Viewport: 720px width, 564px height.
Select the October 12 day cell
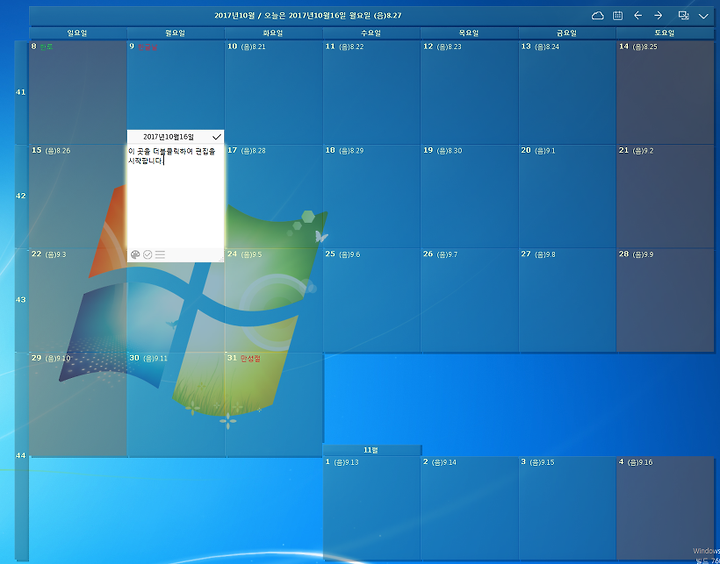(x=469, y=92)
